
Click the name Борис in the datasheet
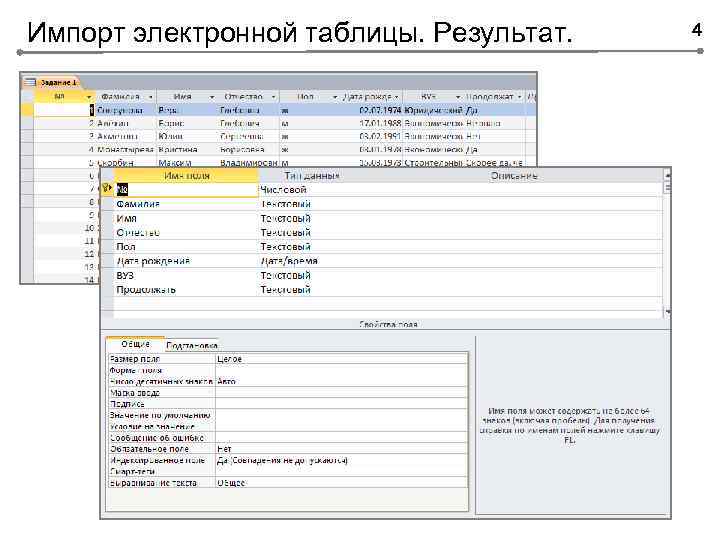[171, 124]
